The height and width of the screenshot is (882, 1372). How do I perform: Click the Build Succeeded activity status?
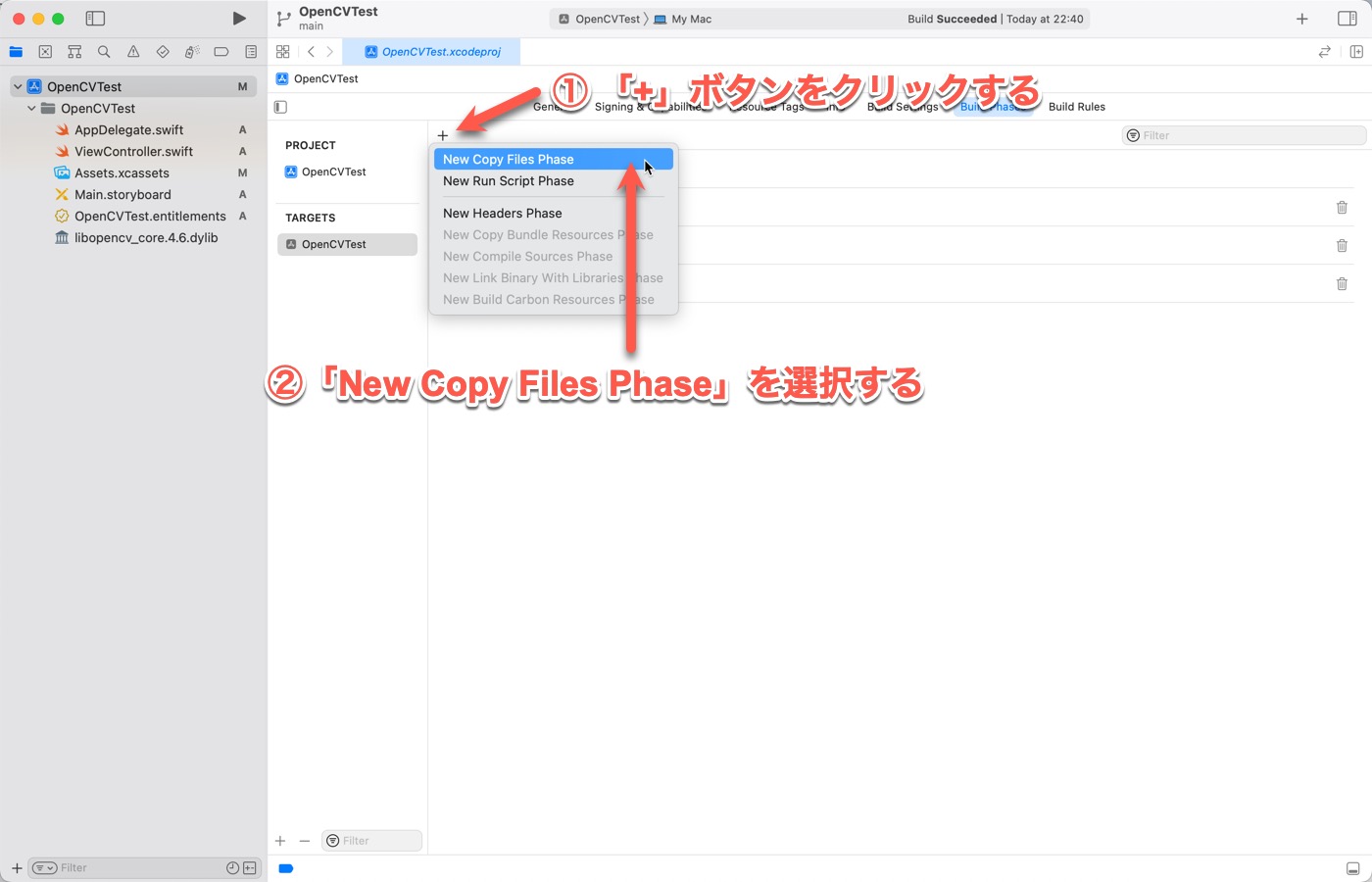(996, 19)
